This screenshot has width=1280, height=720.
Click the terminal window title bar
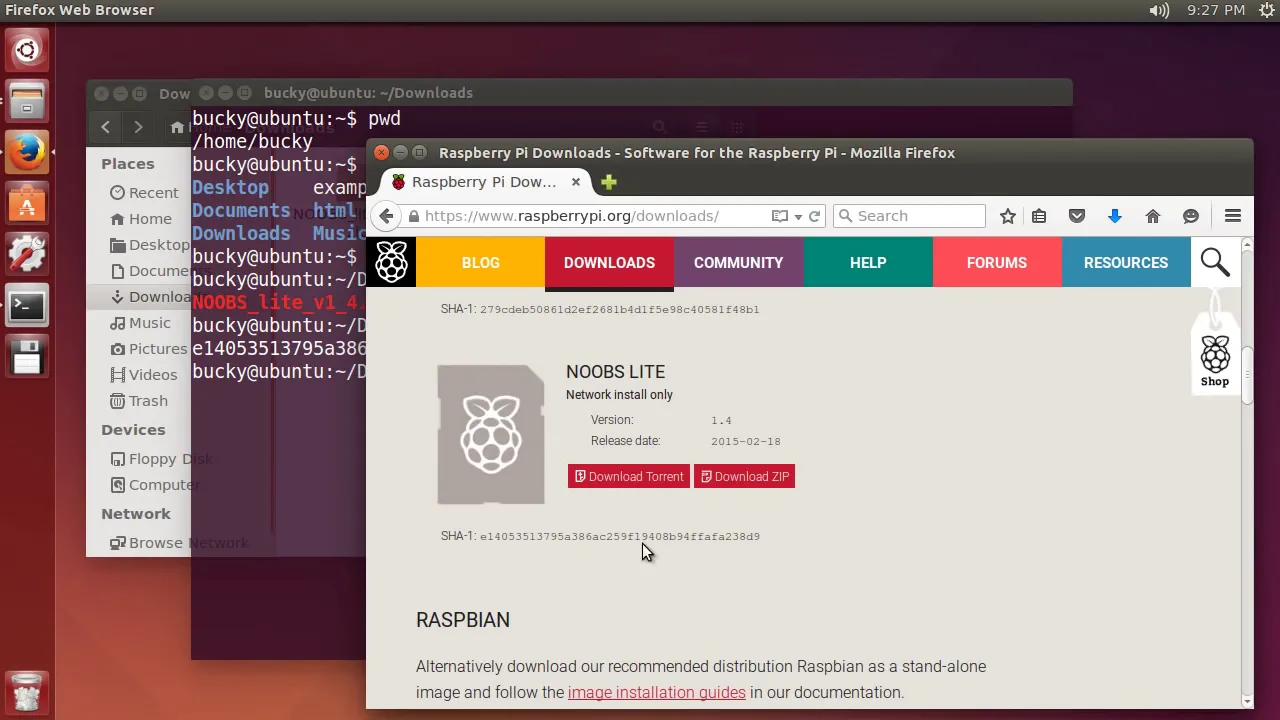tap(632, 93)
